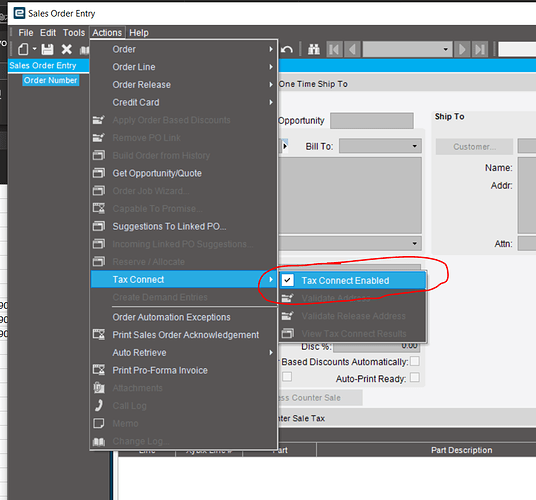Viewport: 536px width, 500px height.
Task: Select Order Number tree node
Action: coord(51,80)
